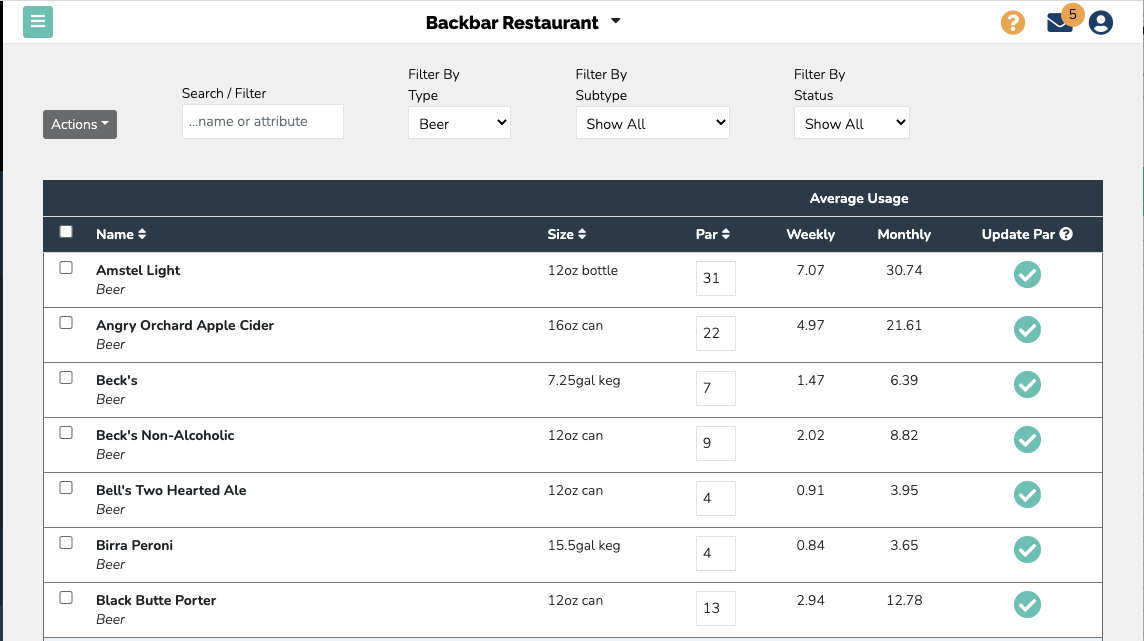Open the Actions menu
The height and width of the screenshot is (641, 1144).
[79, 124]
